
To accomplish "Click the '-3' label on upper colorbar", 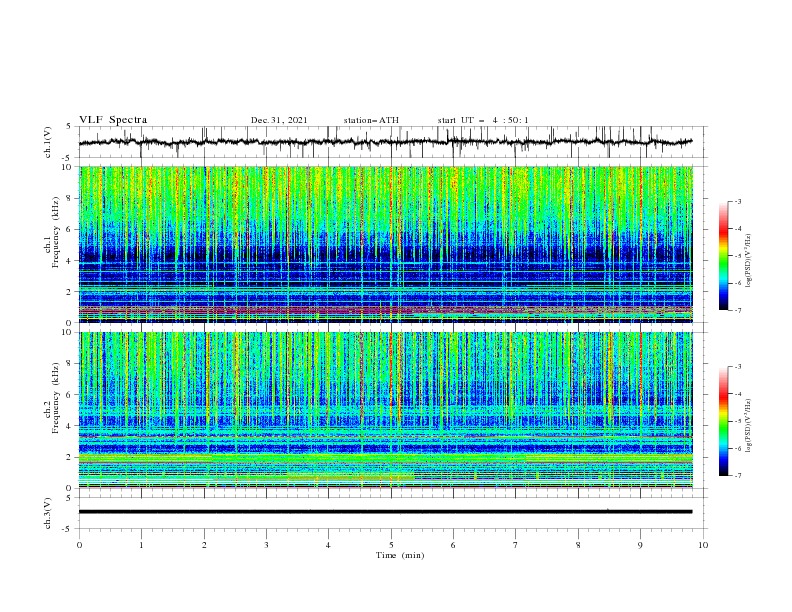I will [738, 201].
